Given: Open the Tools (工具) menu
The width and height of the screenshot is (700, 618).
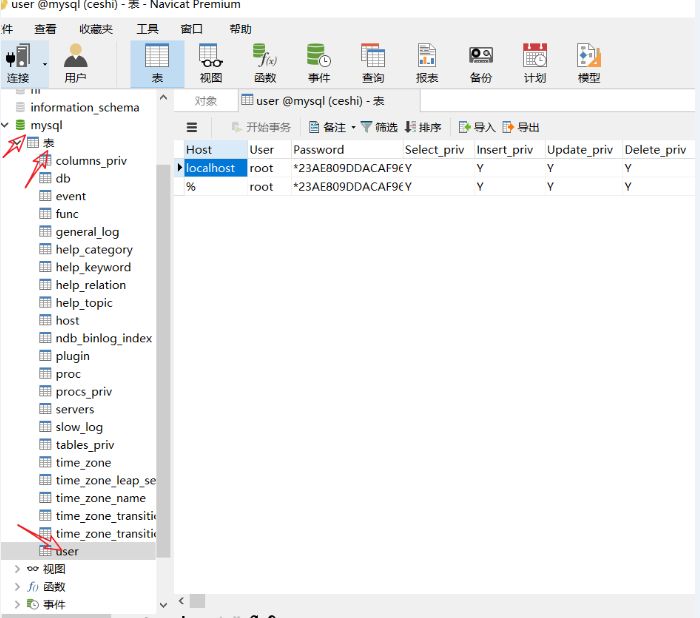Looking at the screenshot, I should [x=147, y=29].
